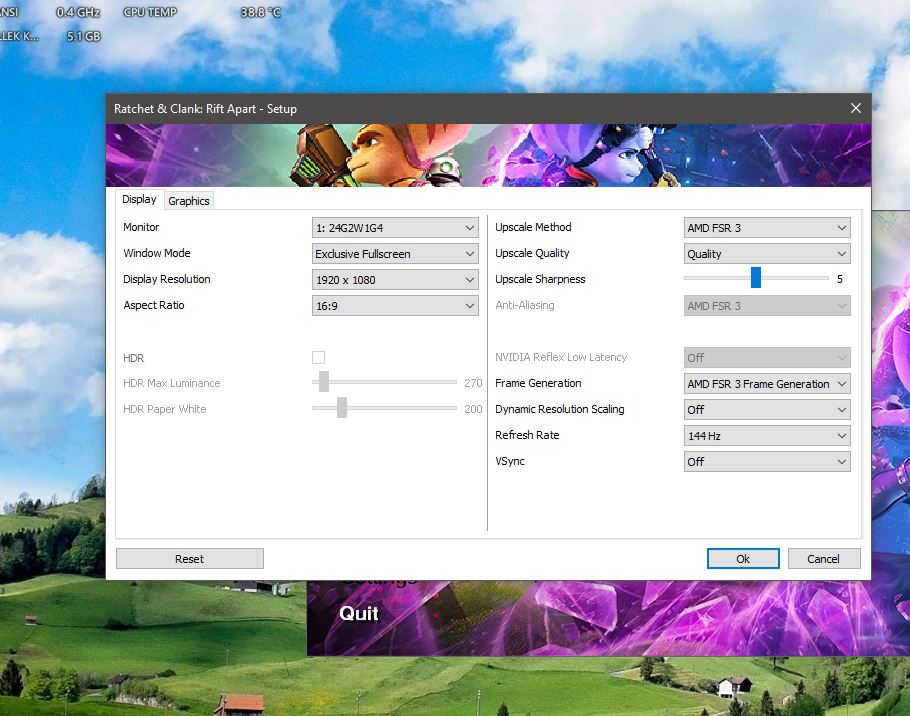Click the 5.1 GB overlay reading
Image resolution: width=910 pixels, height=716 pixels.
pyautogui.click(x=83, y=36)
